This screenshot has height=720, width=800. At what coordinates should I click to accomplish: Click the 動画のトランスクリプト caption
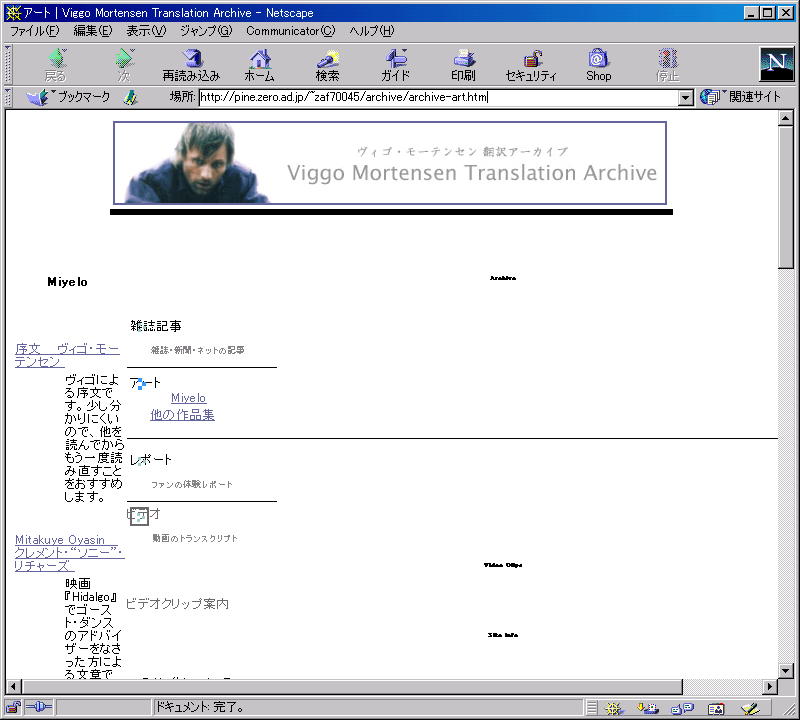point(195,538)
